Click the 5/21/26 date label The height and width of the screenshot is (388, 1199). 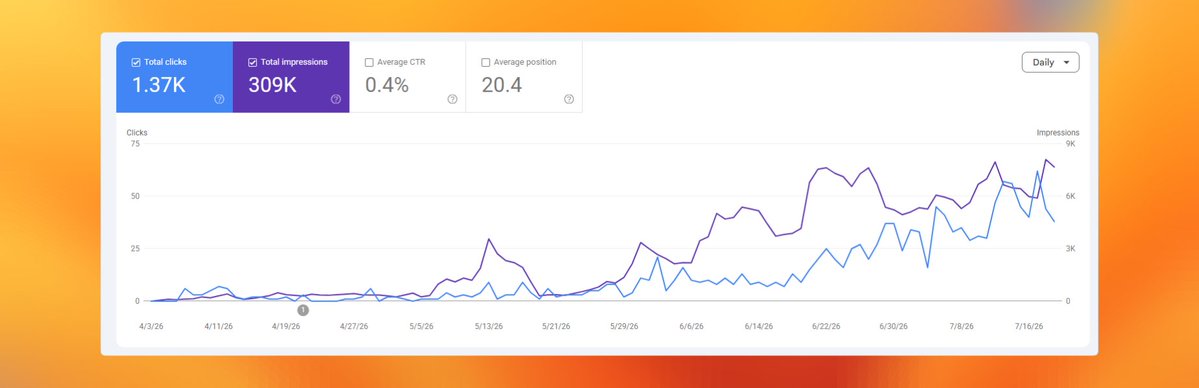pos(557,326)
